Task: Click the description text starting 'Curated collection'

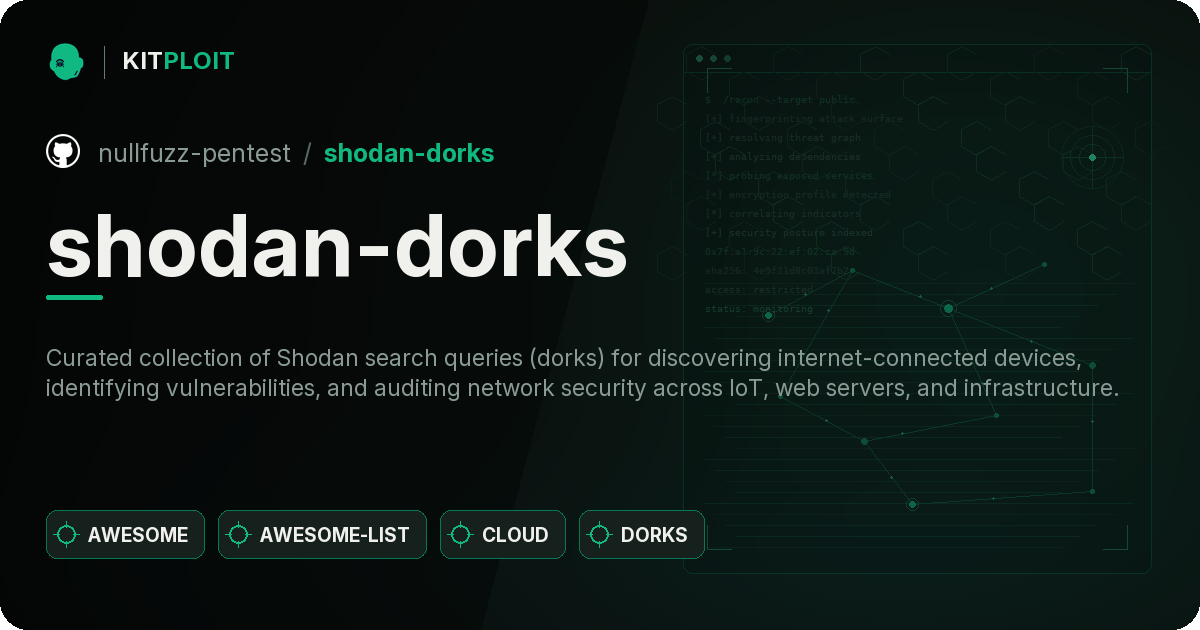Action: [x=564, y=358]
